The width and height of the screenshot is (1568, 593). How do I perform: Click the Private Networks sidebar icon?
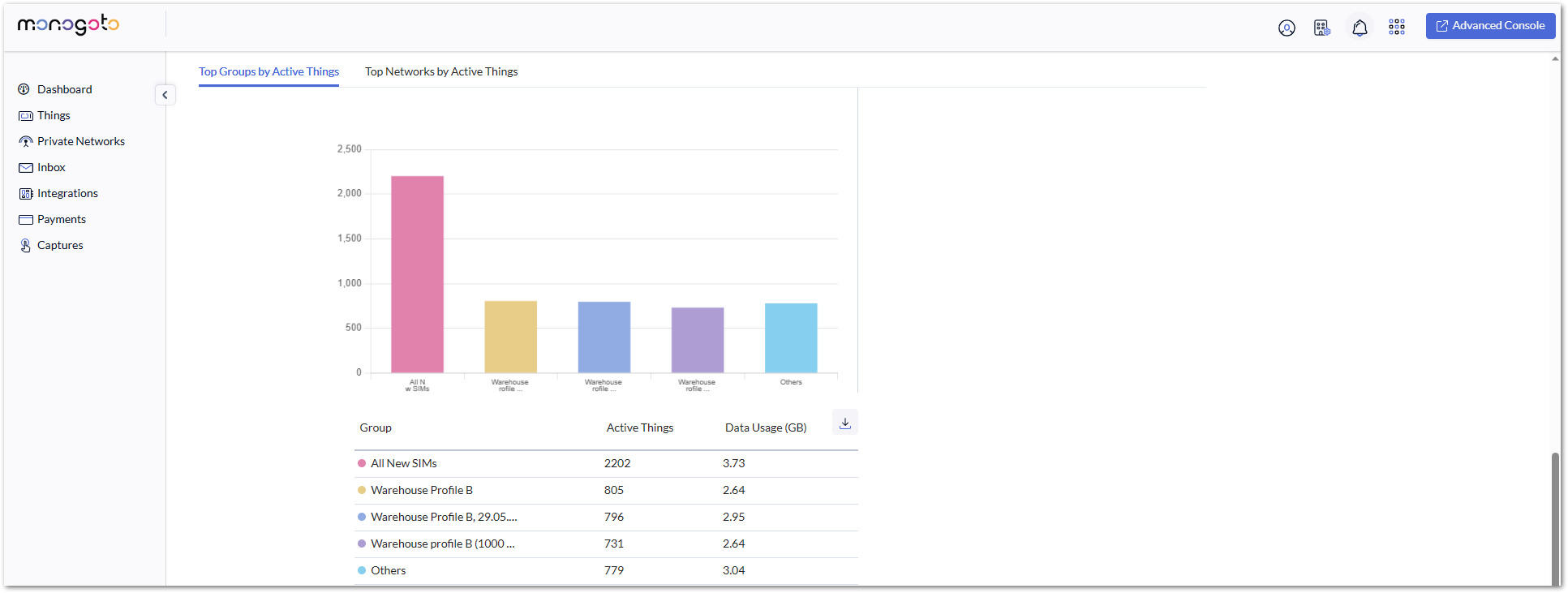point(26,142)
